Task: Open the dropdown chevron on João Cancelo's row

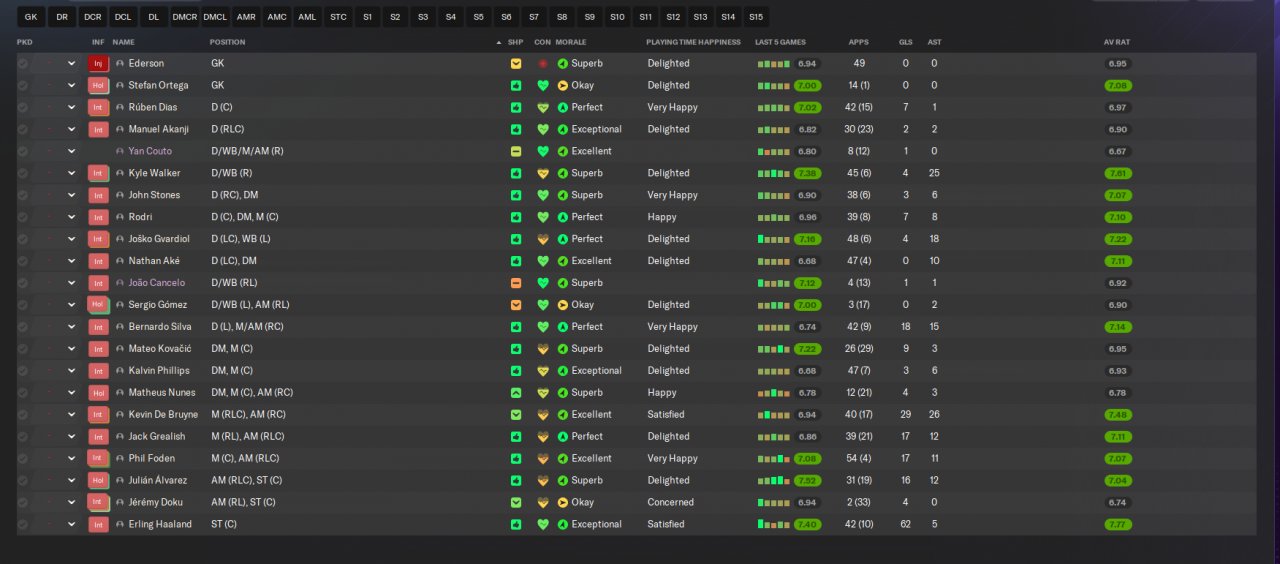Action: coord(71,283)
